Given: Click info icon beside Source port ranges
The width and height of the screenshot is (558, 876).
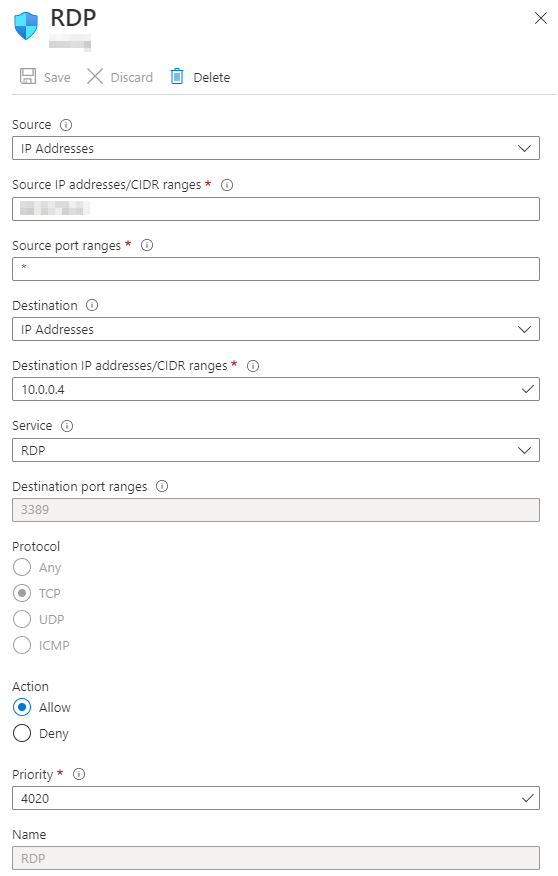Looking at the screenshot, I should [147, 245].
